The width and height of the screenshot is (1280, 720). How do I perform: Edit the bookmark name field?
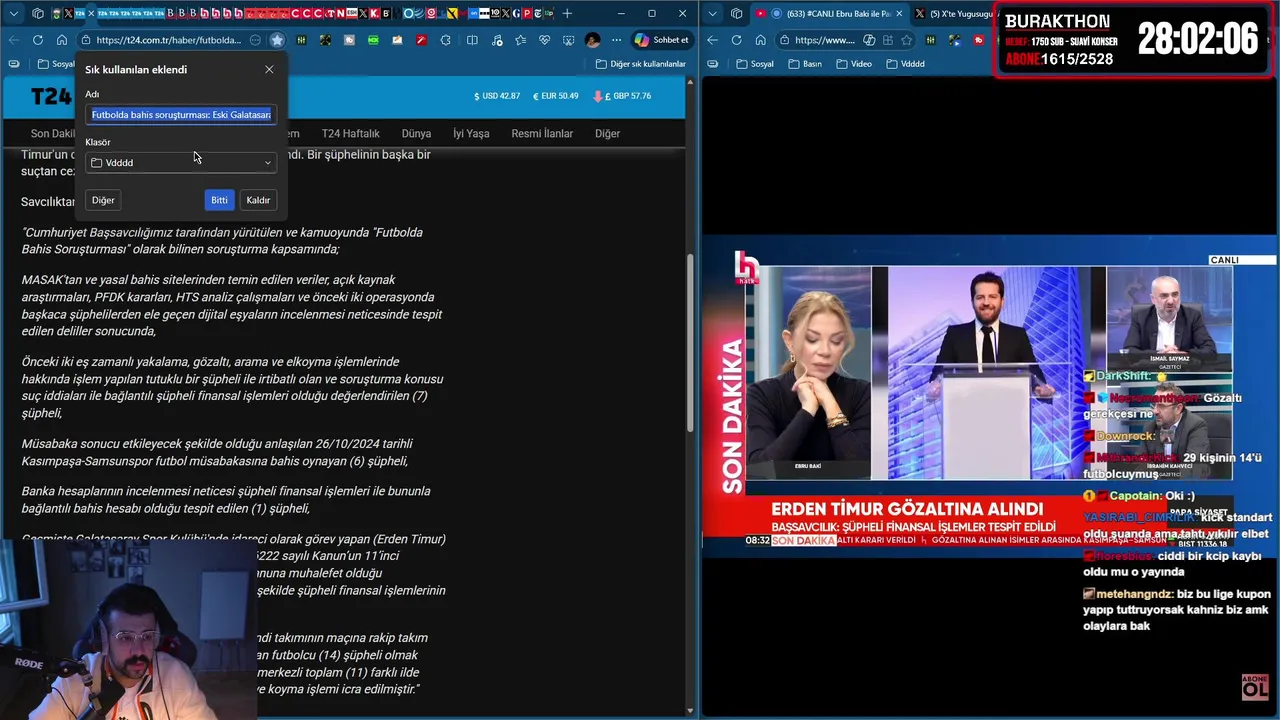(181, 114)
